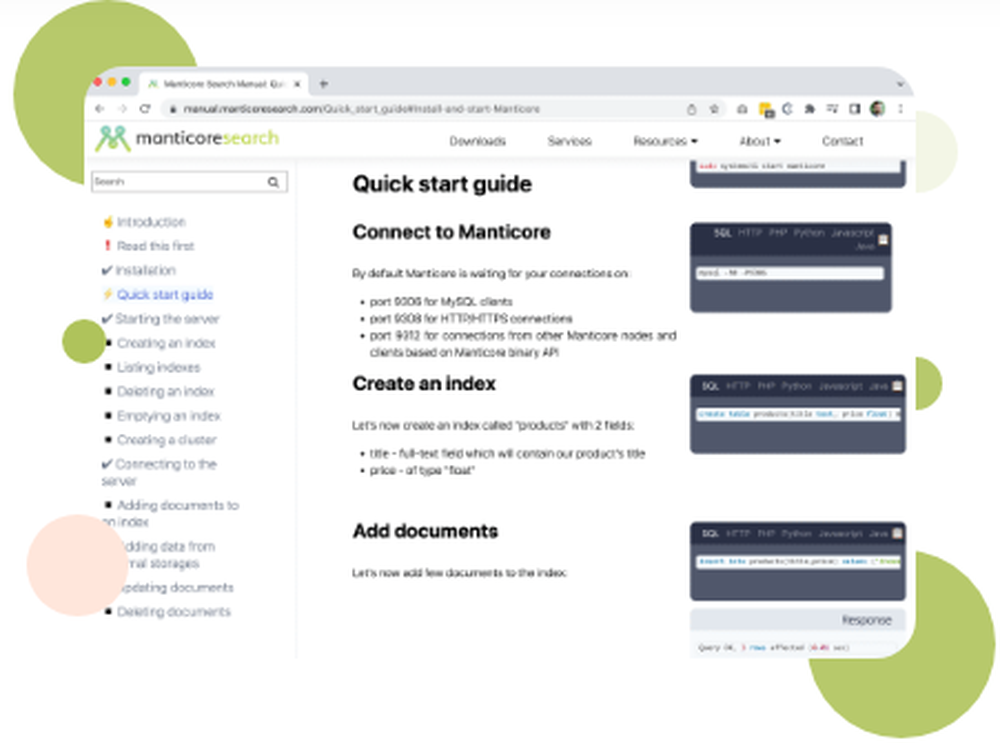Copy the Create an index code example
Viewport: 1000px width, 756px height.
[897, 386]
